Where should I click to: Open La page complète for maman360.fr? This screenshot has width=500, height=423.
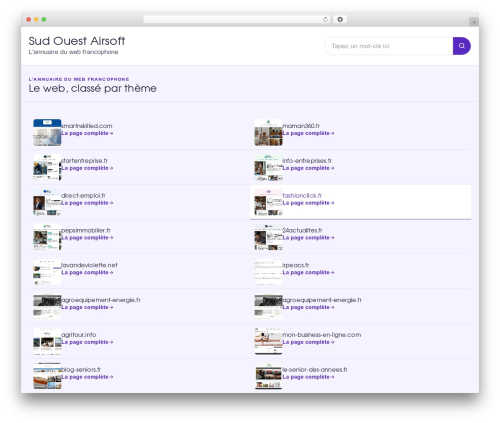[x=308, y=133]
